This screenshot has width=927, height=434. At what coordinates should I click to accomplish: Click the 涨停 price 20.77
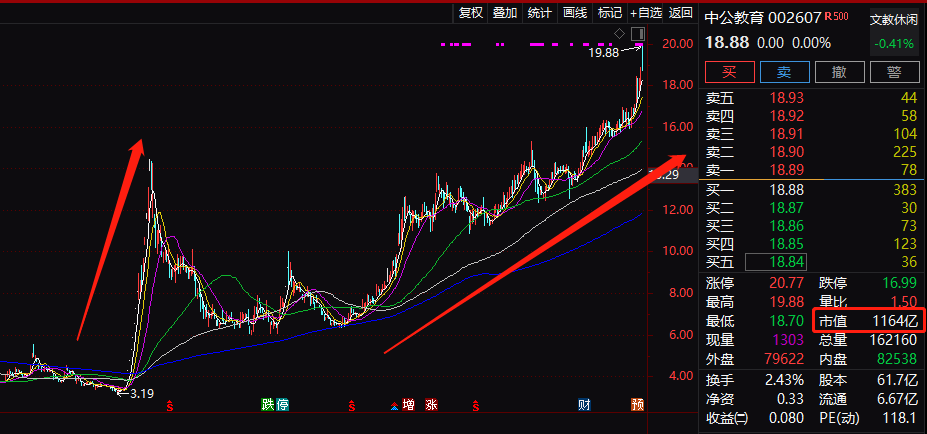pyautogui.click(x=786, y=284)
